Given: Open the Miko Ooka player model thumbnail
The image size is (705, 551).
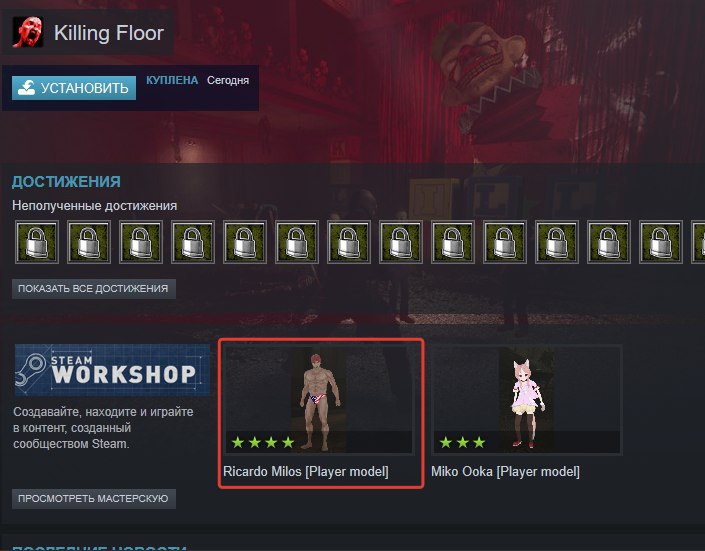Looking at the screenshot, I should tap(527, 399).
